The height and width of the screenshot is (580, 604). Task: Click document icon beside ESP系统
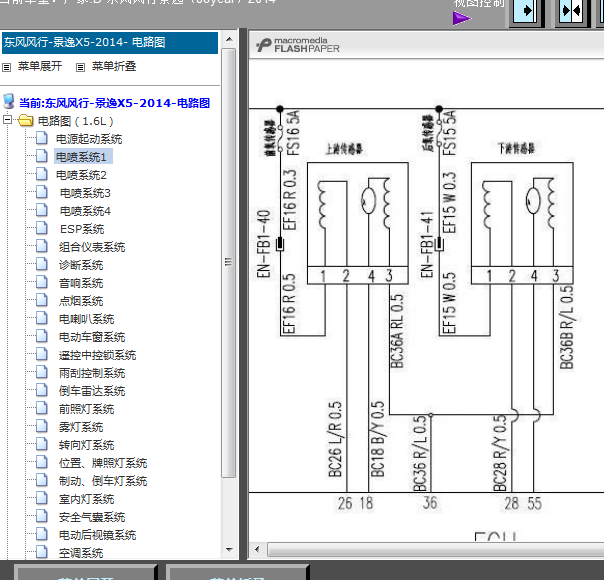pyautogui.click(x=42, y=228)
